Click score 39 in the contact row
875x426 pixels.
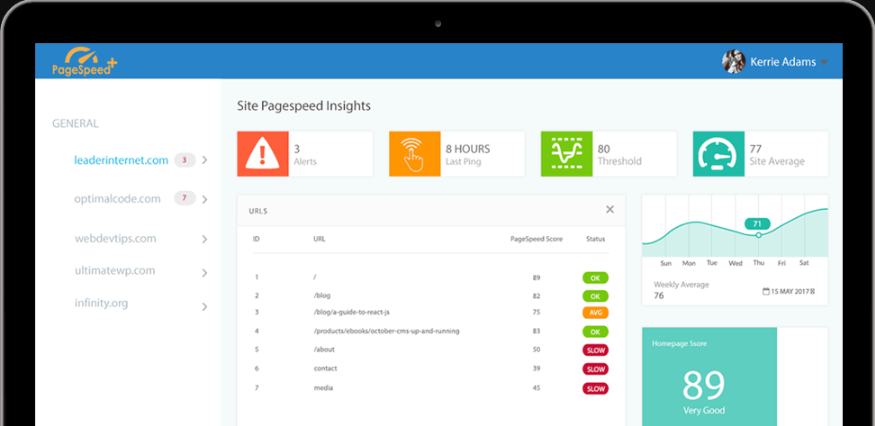(x=536, y=369)
